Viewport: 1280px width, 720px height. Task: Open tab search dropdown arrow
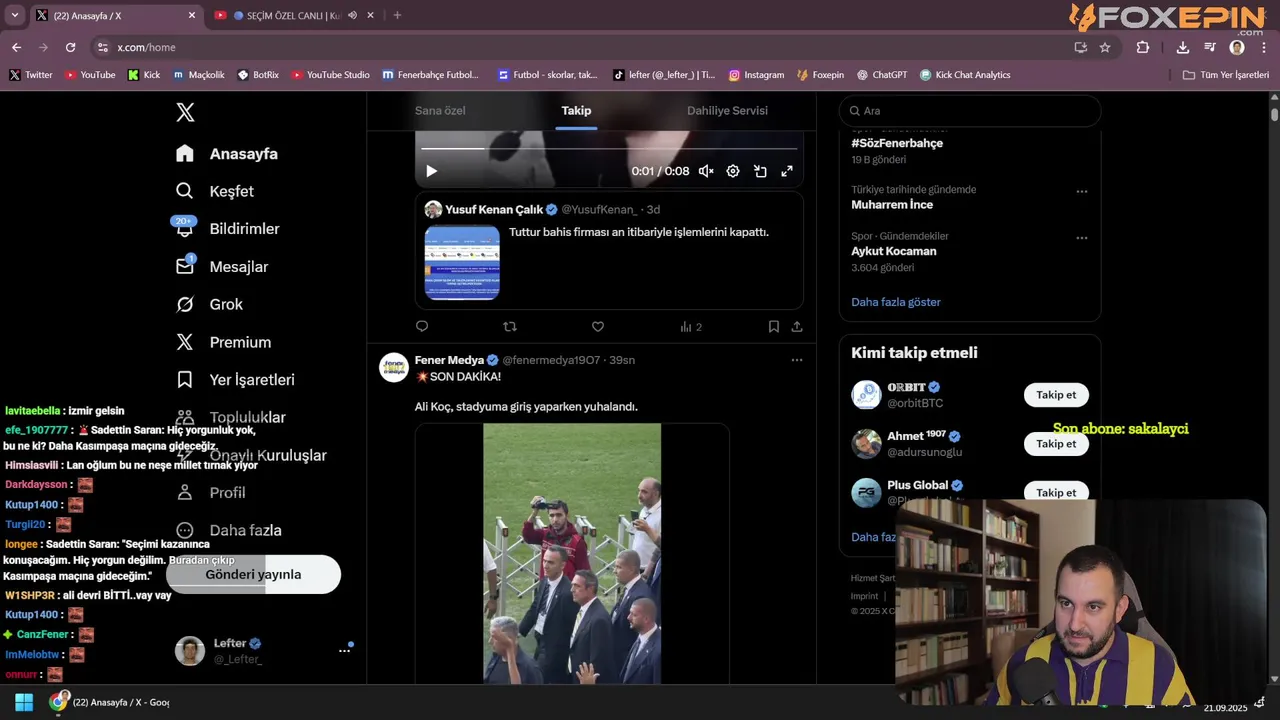coord(14,15)
